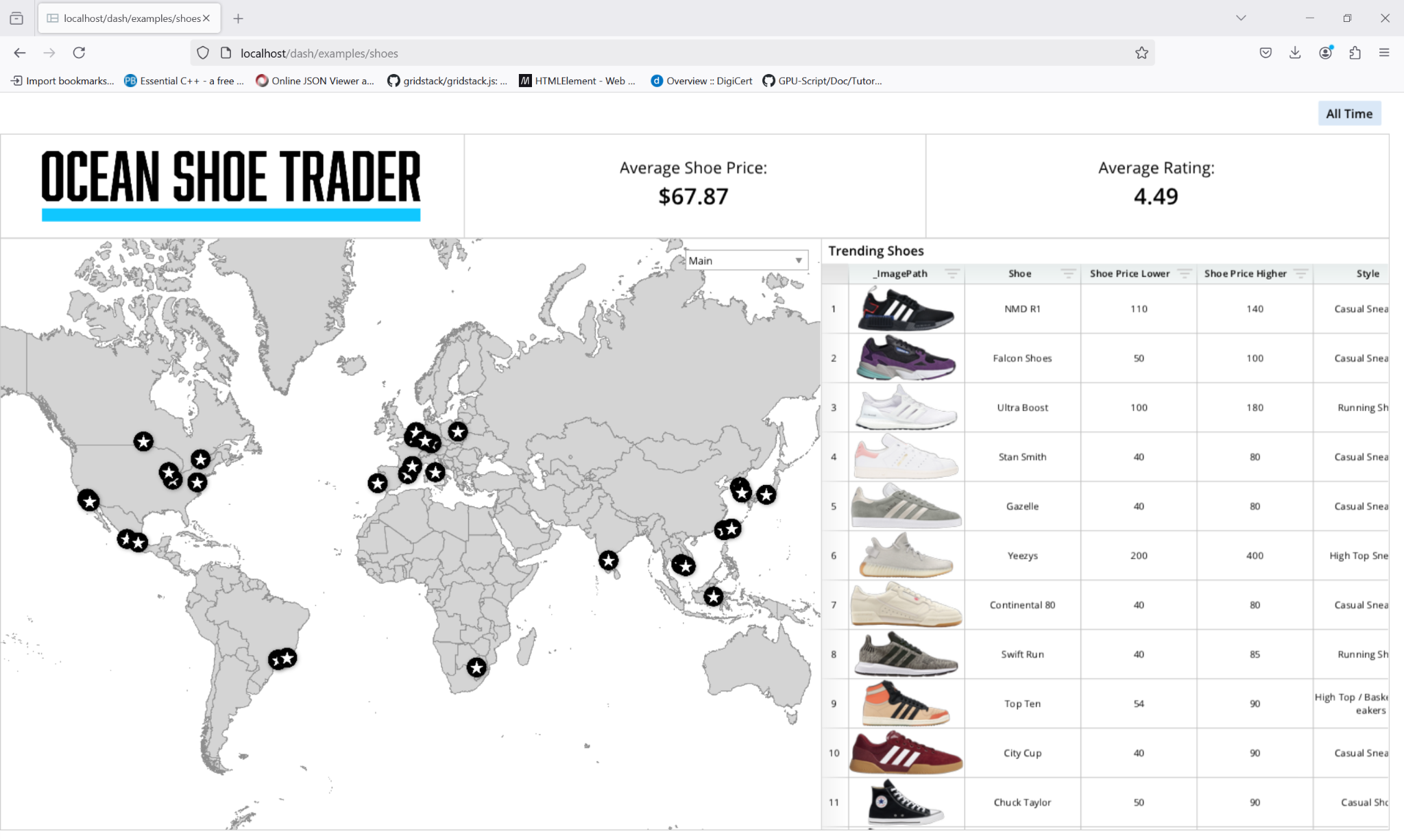Filter the Shoe Price Higher column
This screenshot has width=1404, height=840.
1300,273
